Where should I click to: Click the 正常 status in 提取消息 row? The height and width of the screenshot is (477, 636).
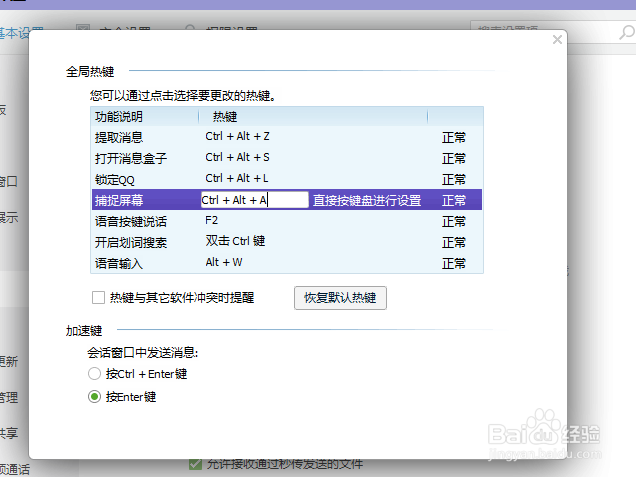pos(454,138)
